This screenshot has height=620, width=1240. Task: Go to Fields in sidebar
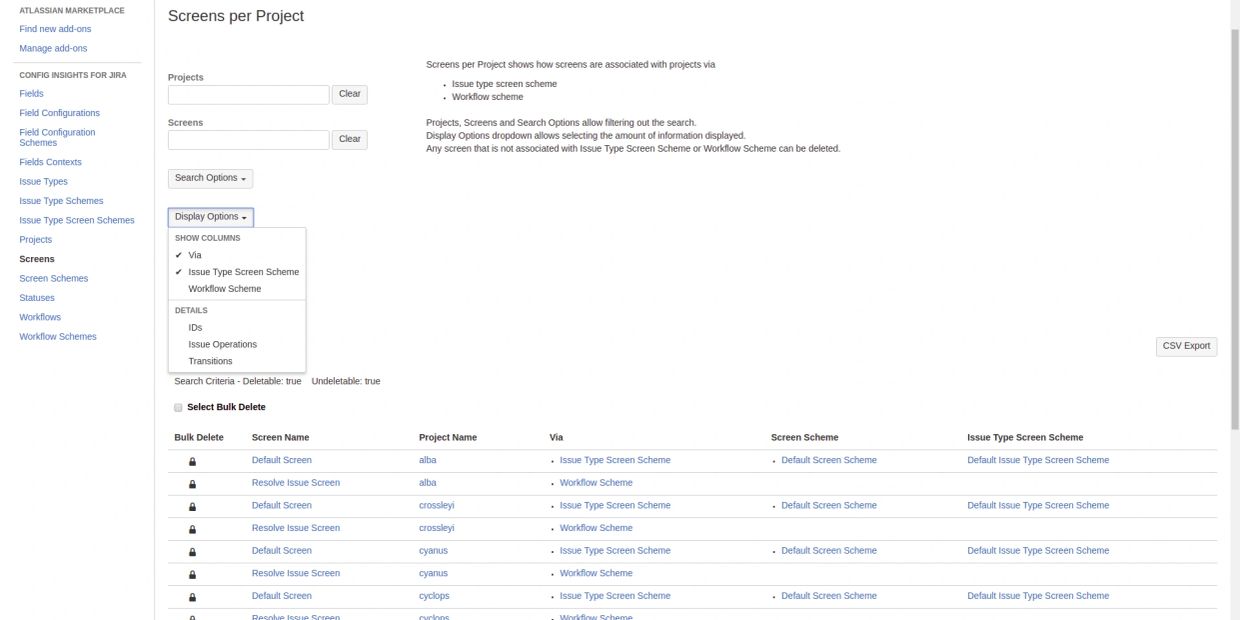(x=31, y=93)
